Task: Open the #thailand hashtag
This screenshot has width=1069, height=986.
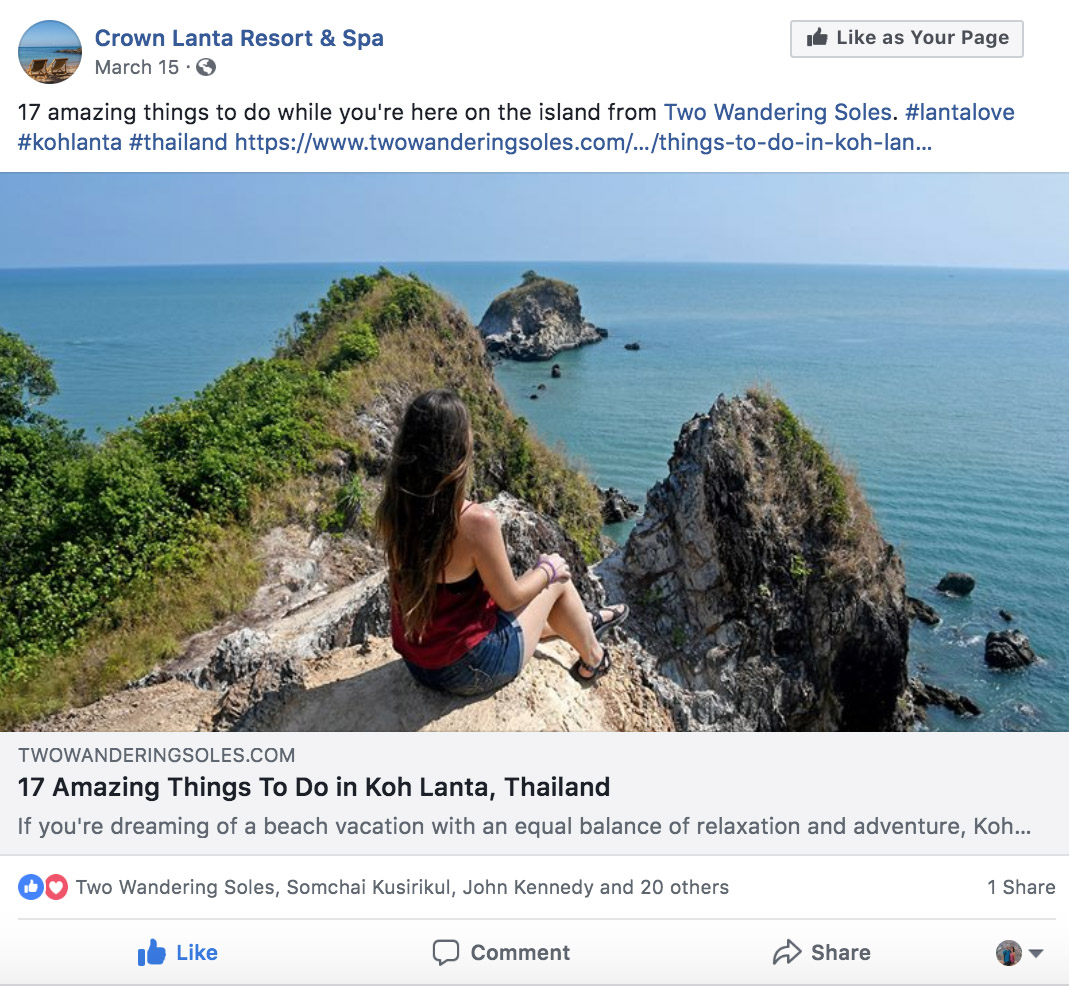Action: coord(178,143)
